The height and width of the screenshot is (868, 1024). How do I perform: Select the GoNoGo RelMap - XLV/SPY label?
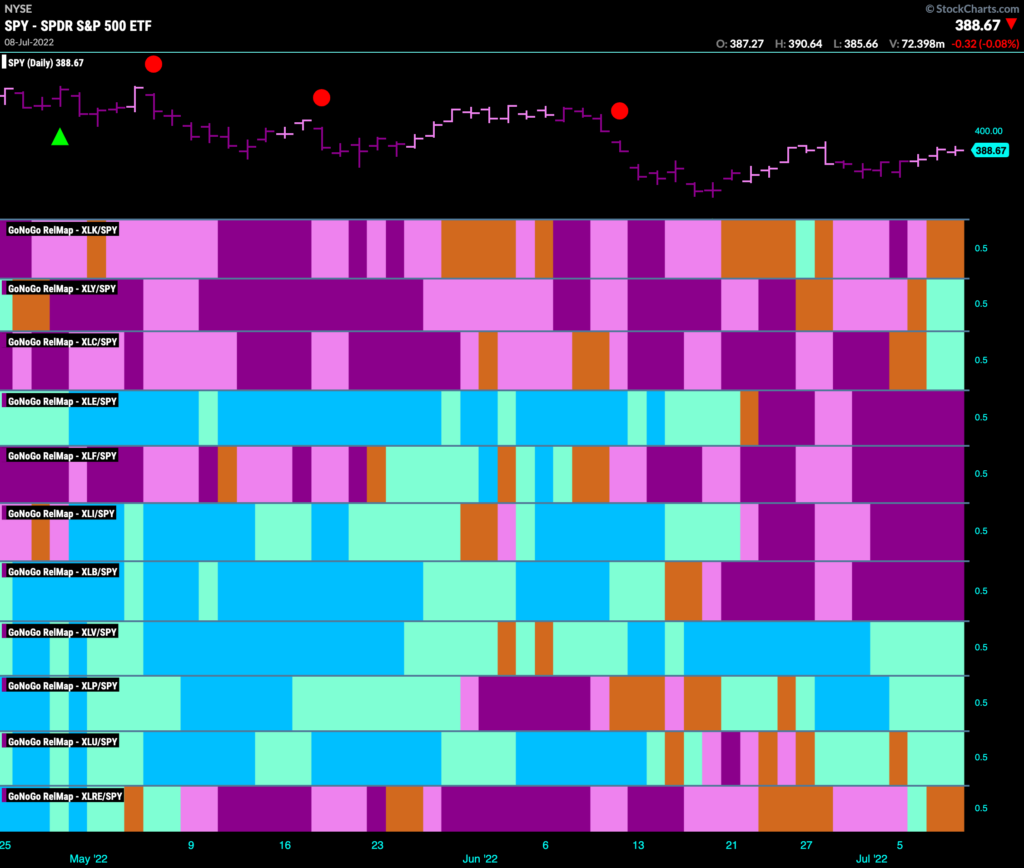click(x=62, y=632)
